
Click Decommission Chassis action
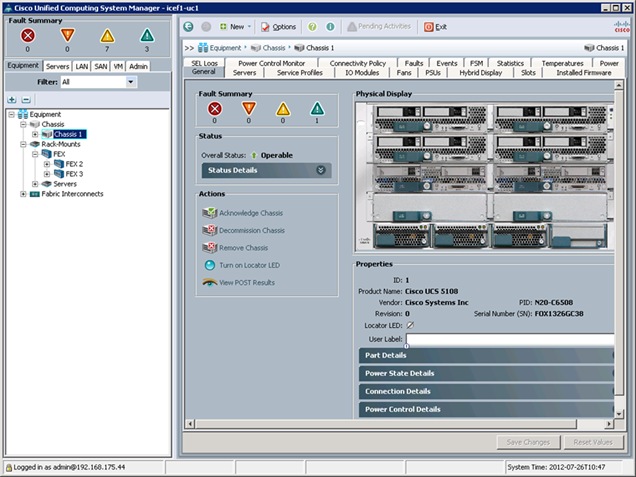pos(243,230)
